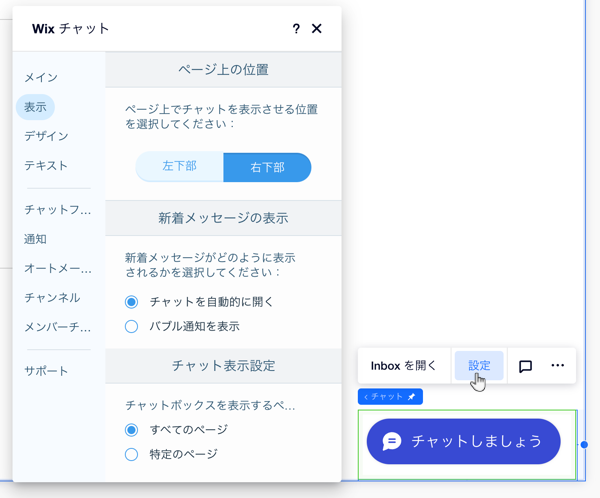Select チャットを自動的に開く radio option

coord(131,302)
